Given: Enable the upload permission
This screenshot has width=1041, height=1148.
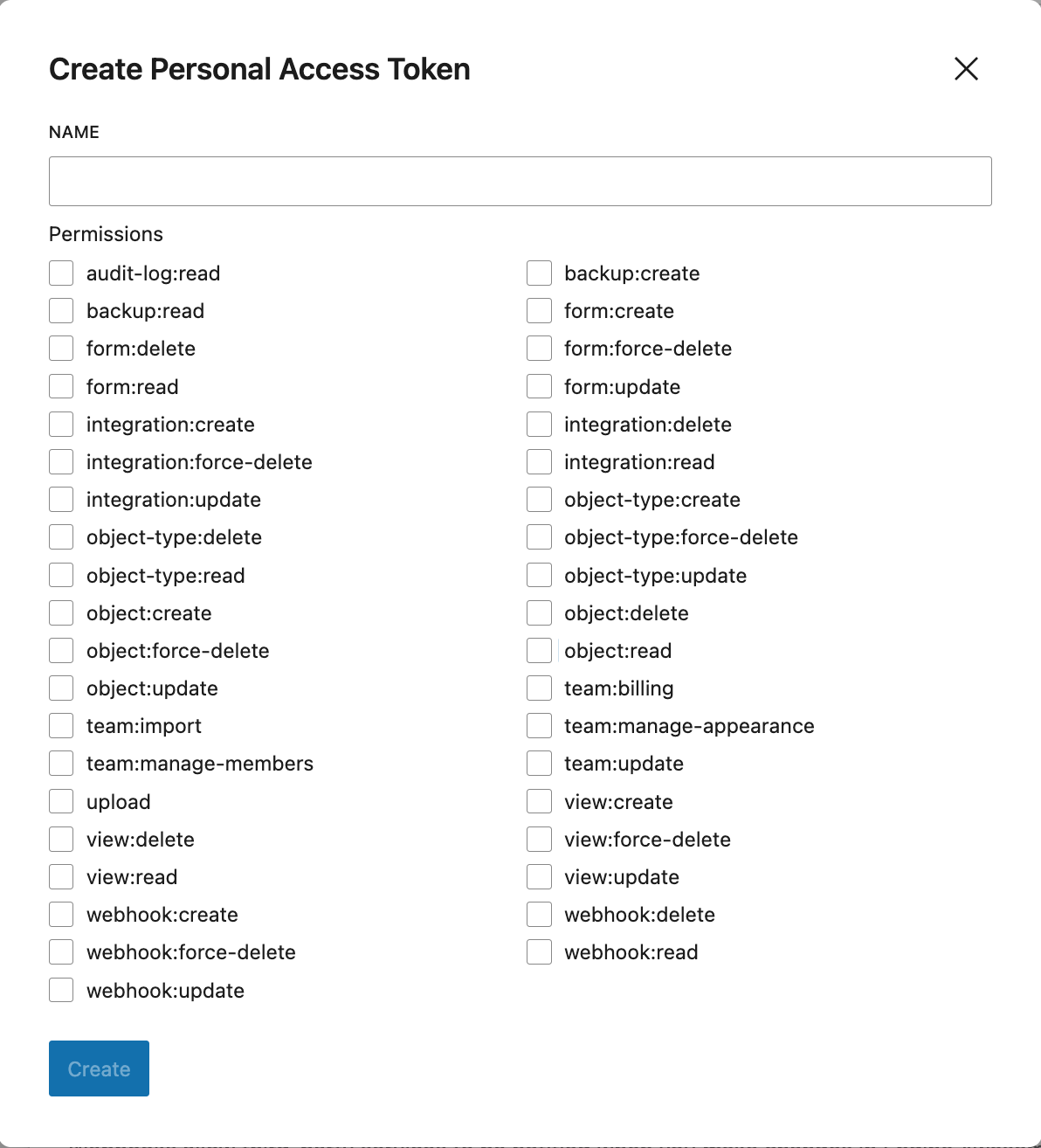Looking at the screenshot, I should (60, 800).
